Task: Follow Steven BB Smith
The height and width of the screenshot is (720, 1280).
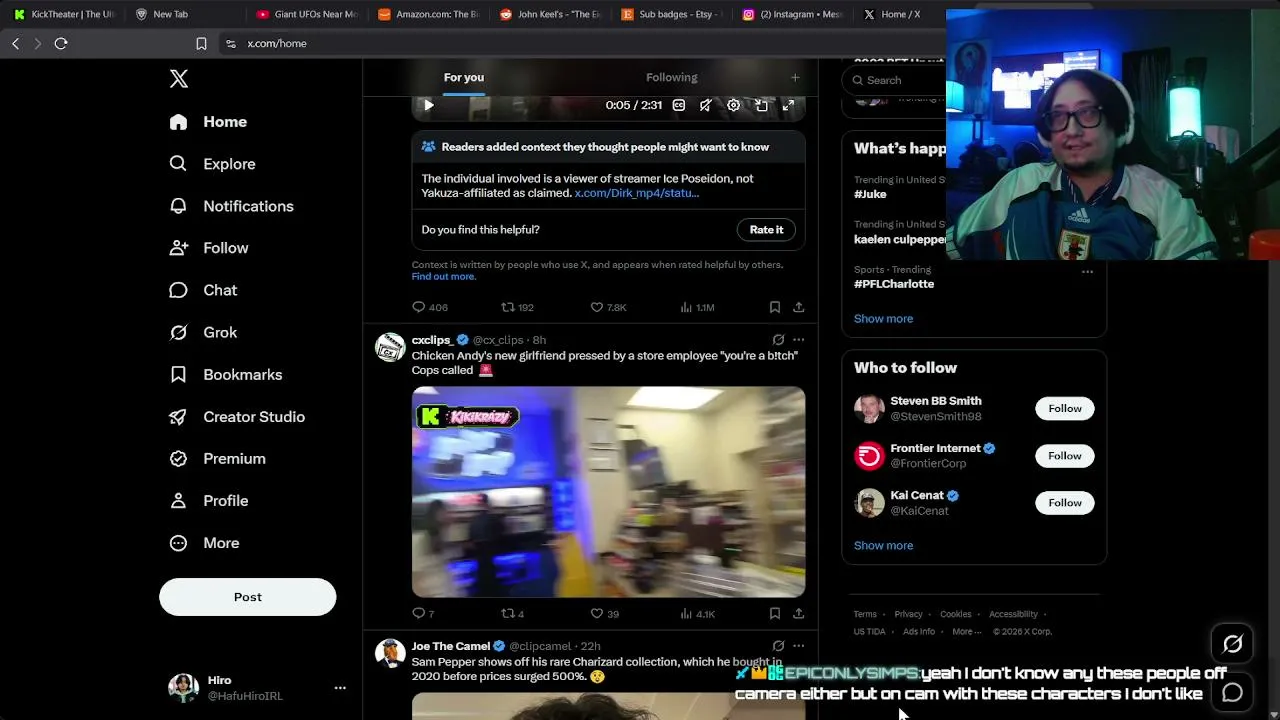Action: click(1065, 408)
